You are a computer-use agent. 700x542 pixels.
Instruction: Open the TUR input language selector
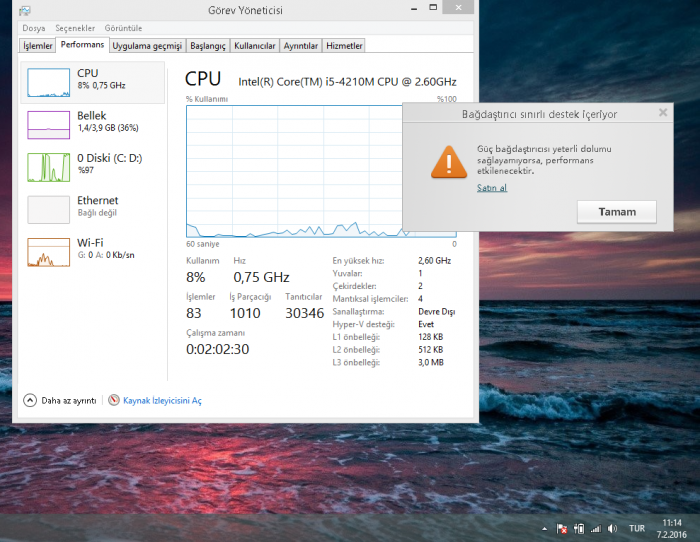(637, 528)
